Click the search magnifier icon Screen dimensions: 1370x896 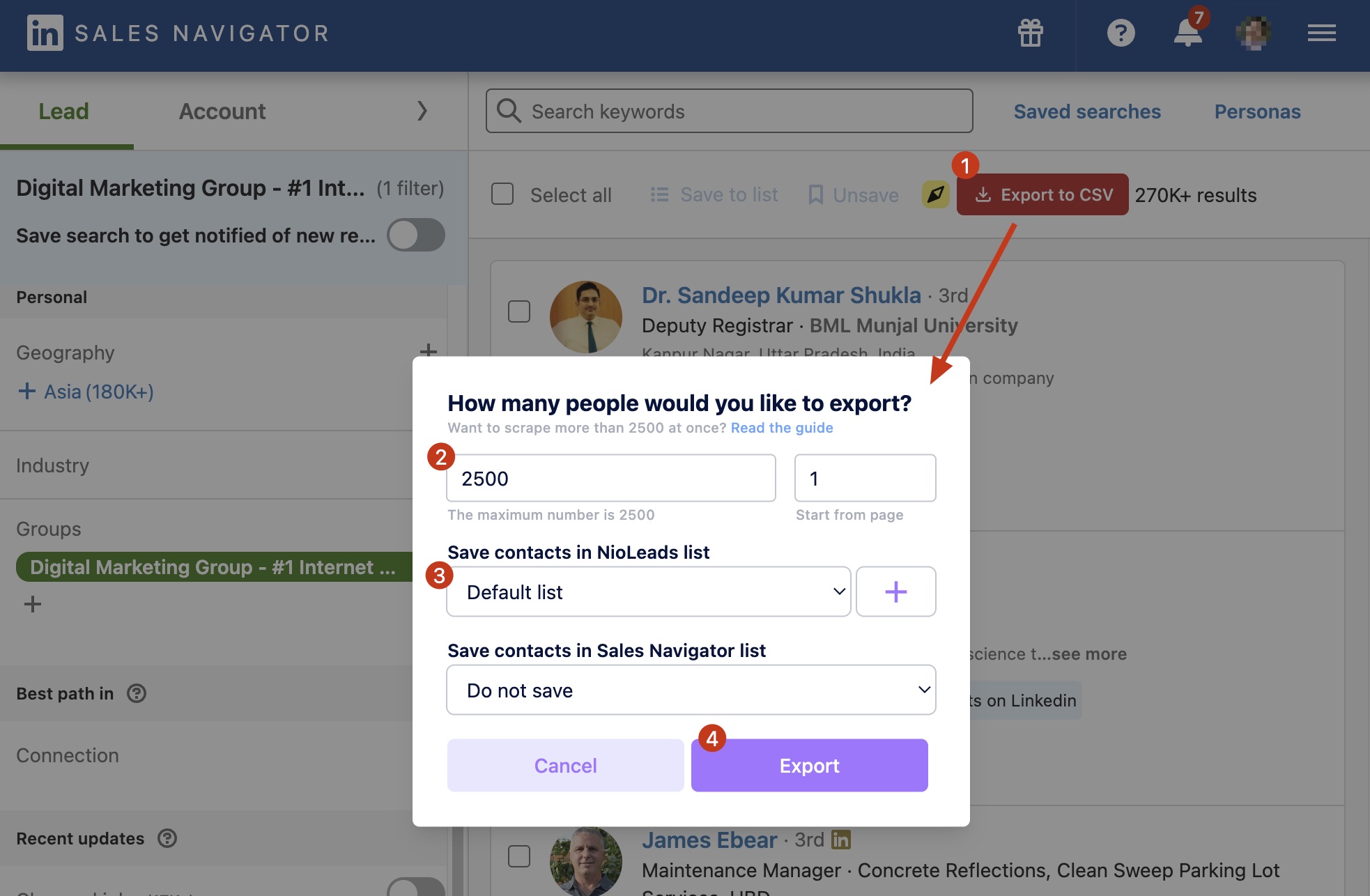point(509,111)
